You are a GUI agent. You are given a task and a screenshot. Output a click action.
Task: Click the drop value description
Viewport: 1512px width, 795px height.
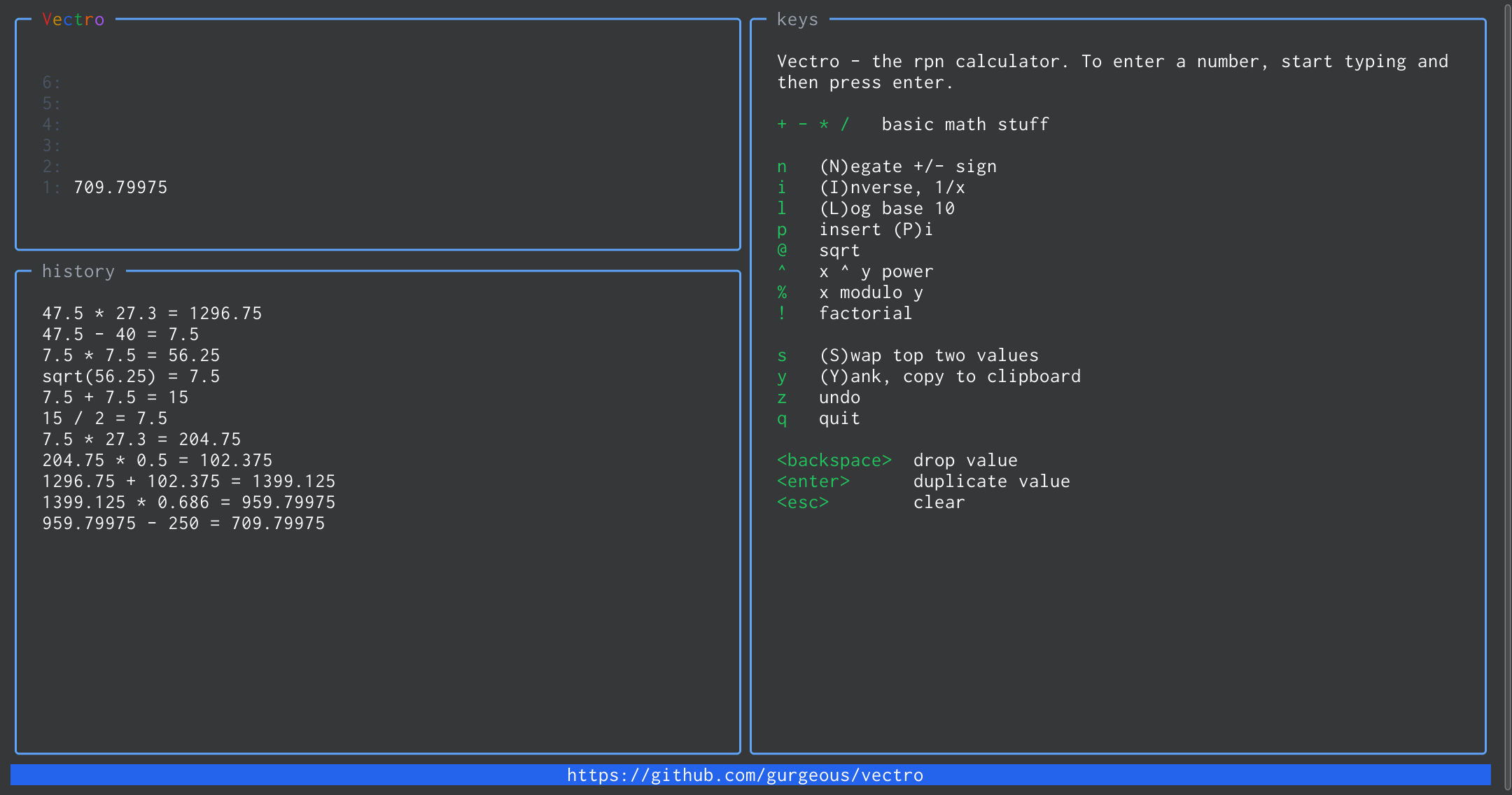(965, 460)
